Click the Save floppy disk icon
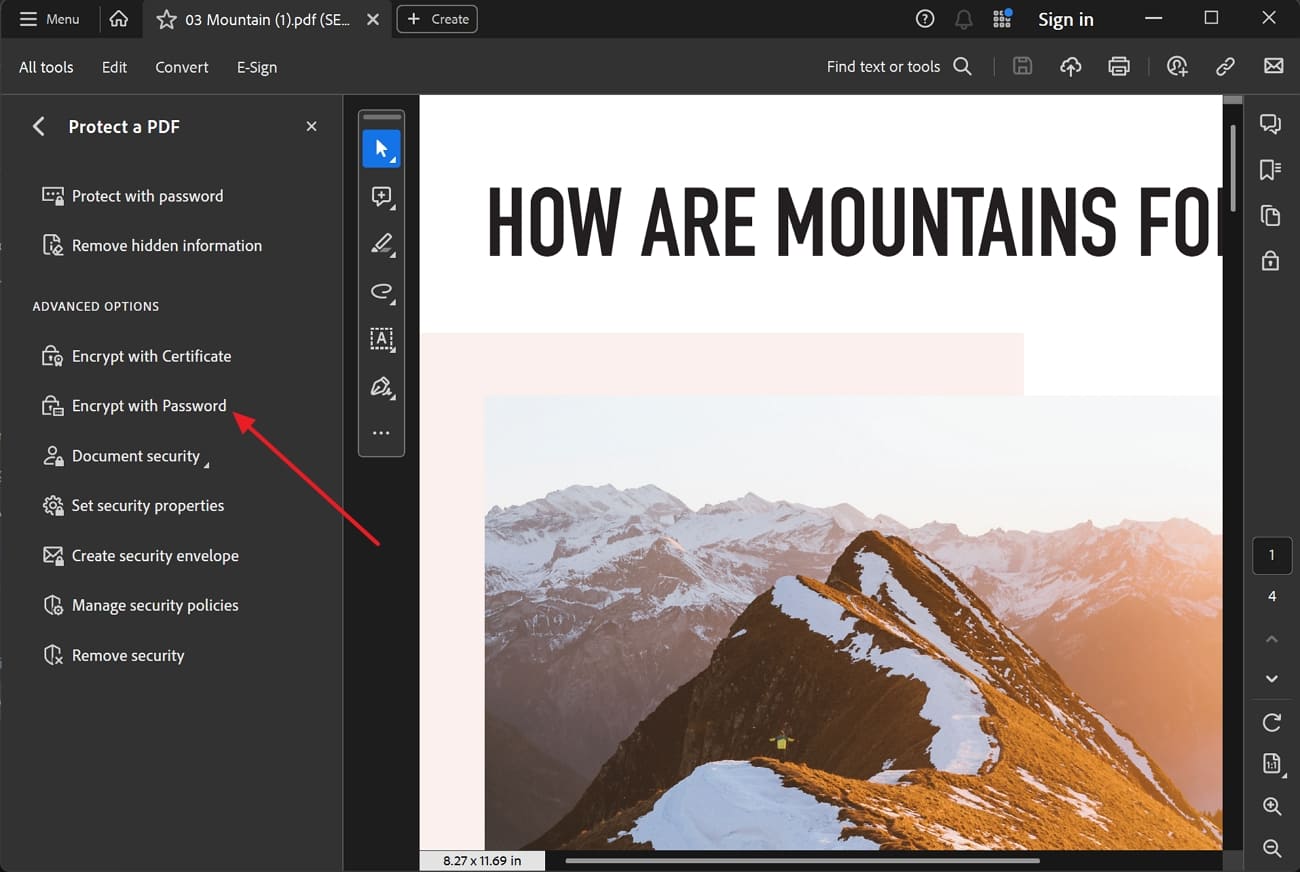 point(1022,67)
